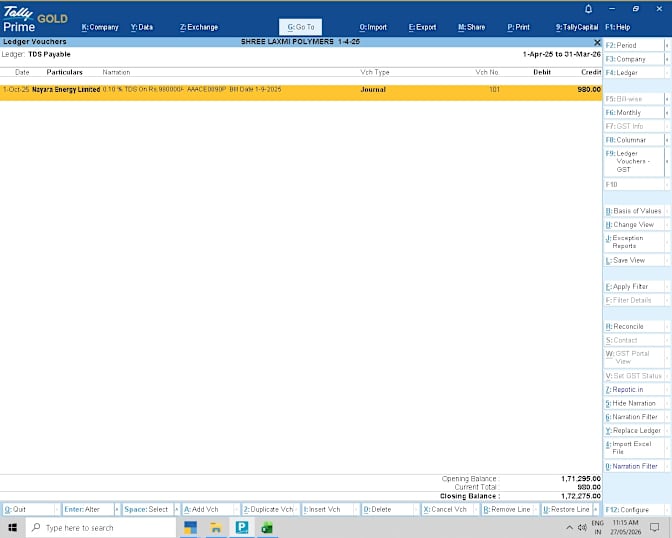This screenshot has width=672, height=538.
Task: Open 9: TallyCapital
Action: (577, 27)
